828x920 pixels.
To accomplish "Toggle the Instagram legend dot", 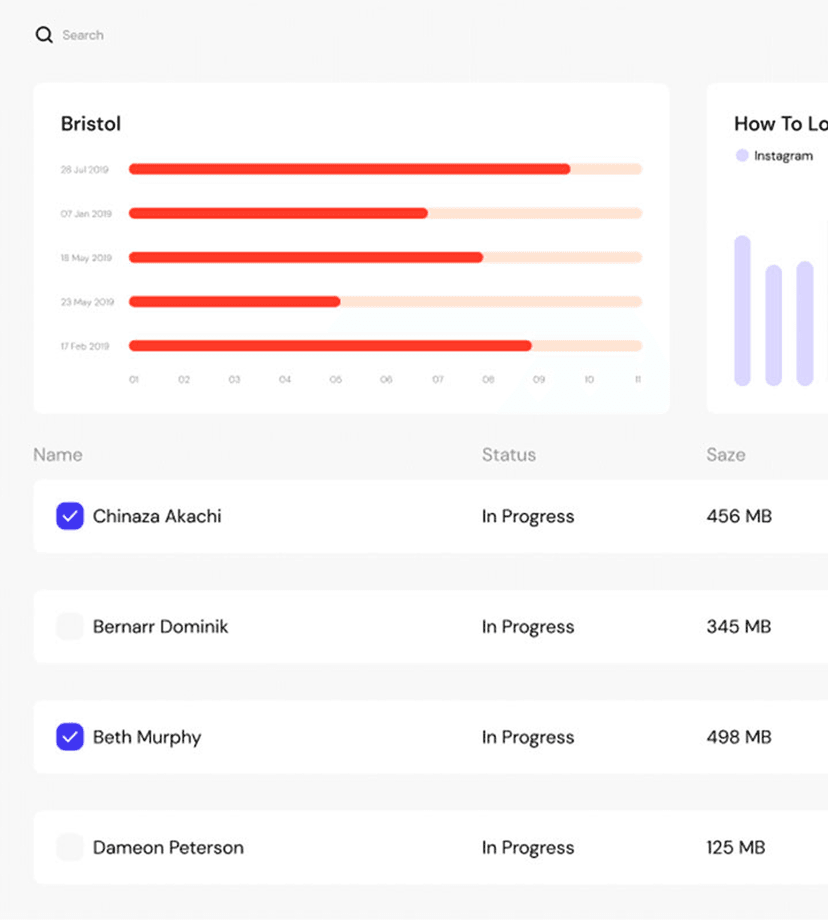I will (741, 155).
